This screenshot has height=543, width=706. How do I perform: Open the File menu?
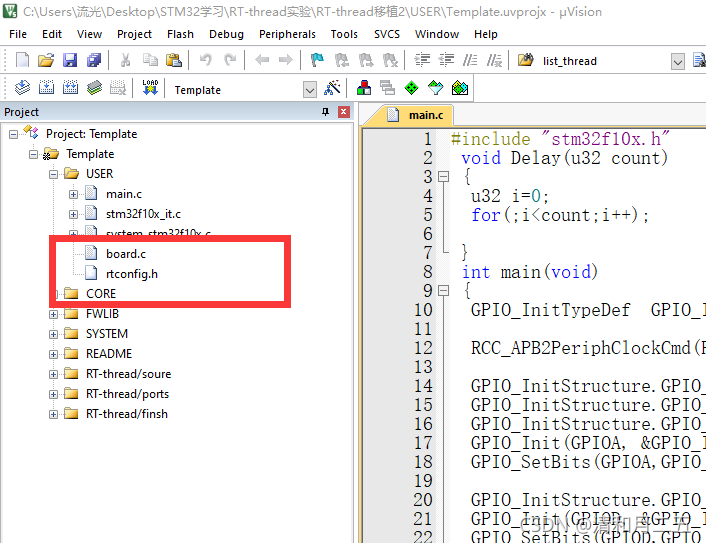click(18, 34)
